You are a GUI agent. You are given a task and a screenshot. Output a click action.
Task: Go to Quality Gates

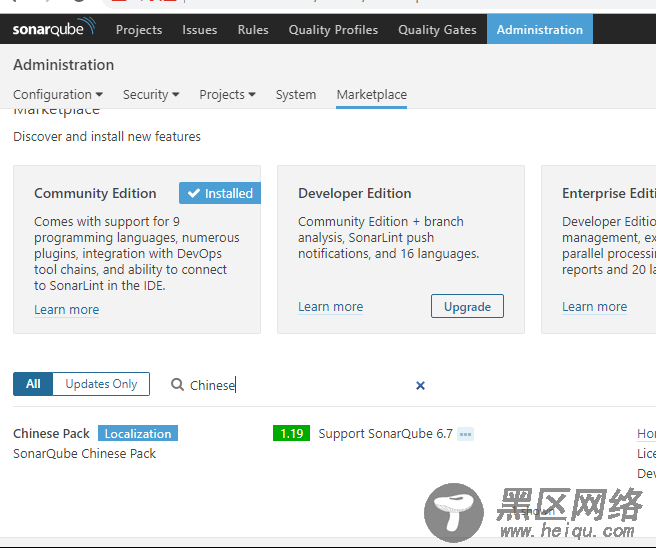[x=437, y=30]
